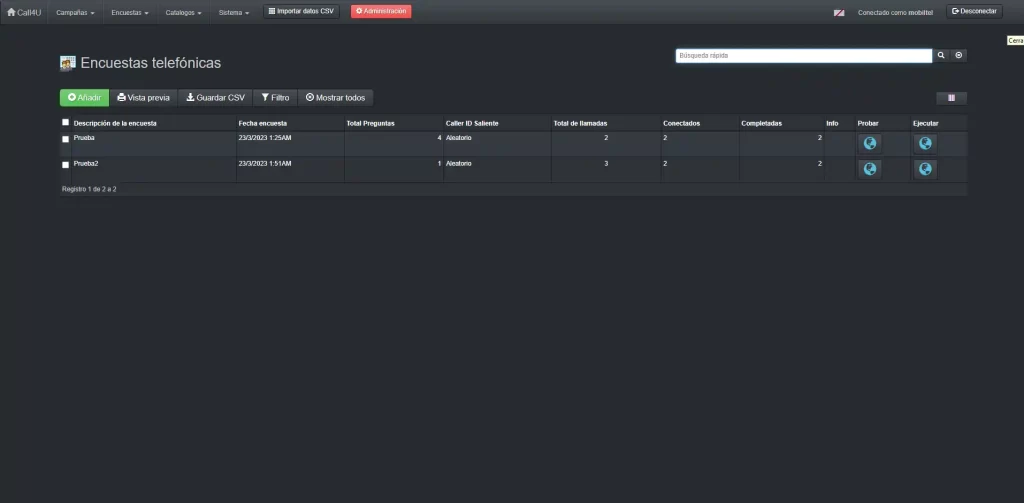This screenshot has width=1024, height=503.
Task: Sort by Fecha encuesta column header
Action: 263,123
